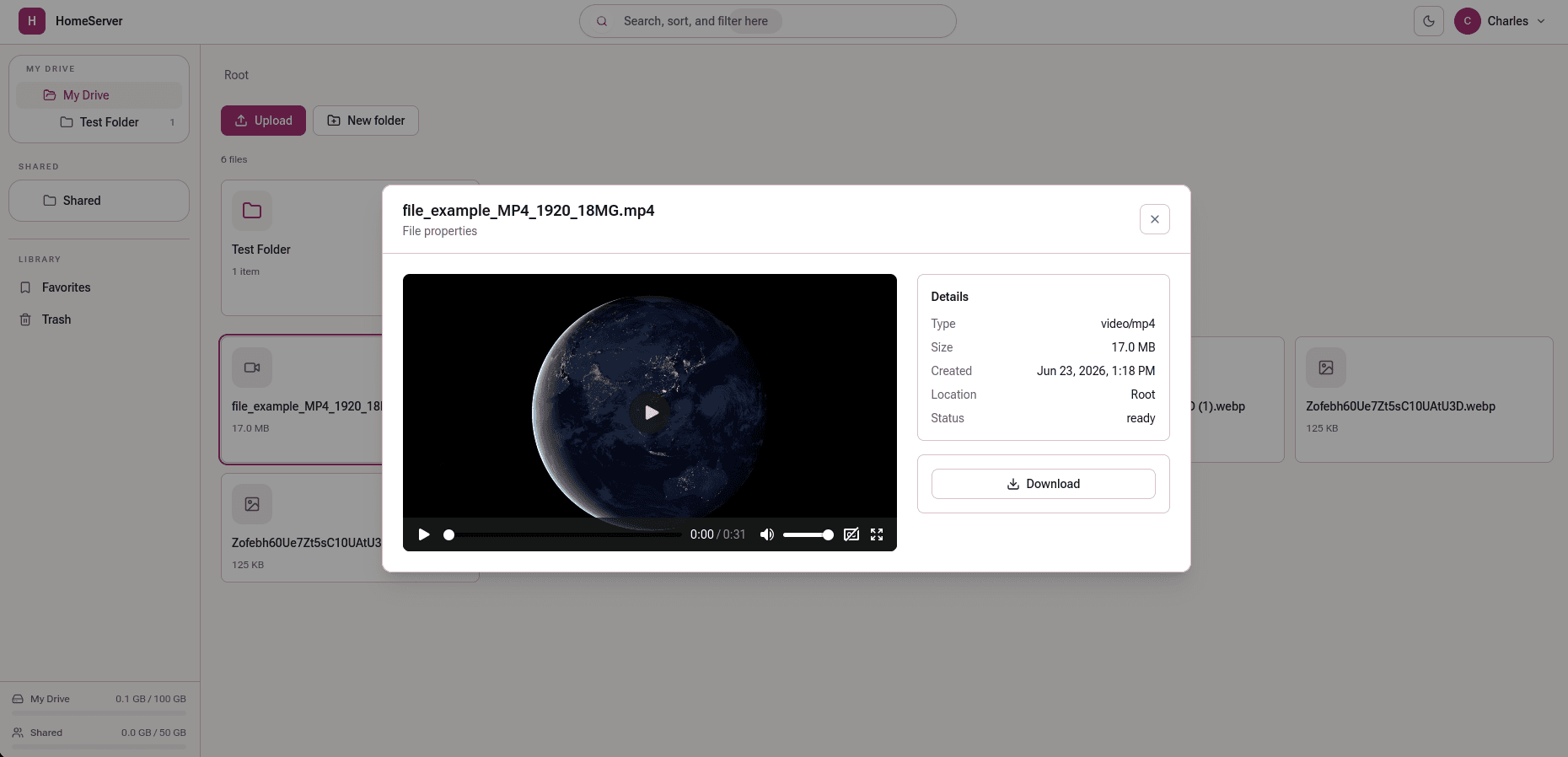Open Test Folder in sidebar tree
This screenshot has height=757, width=1568.
point(99,122)
